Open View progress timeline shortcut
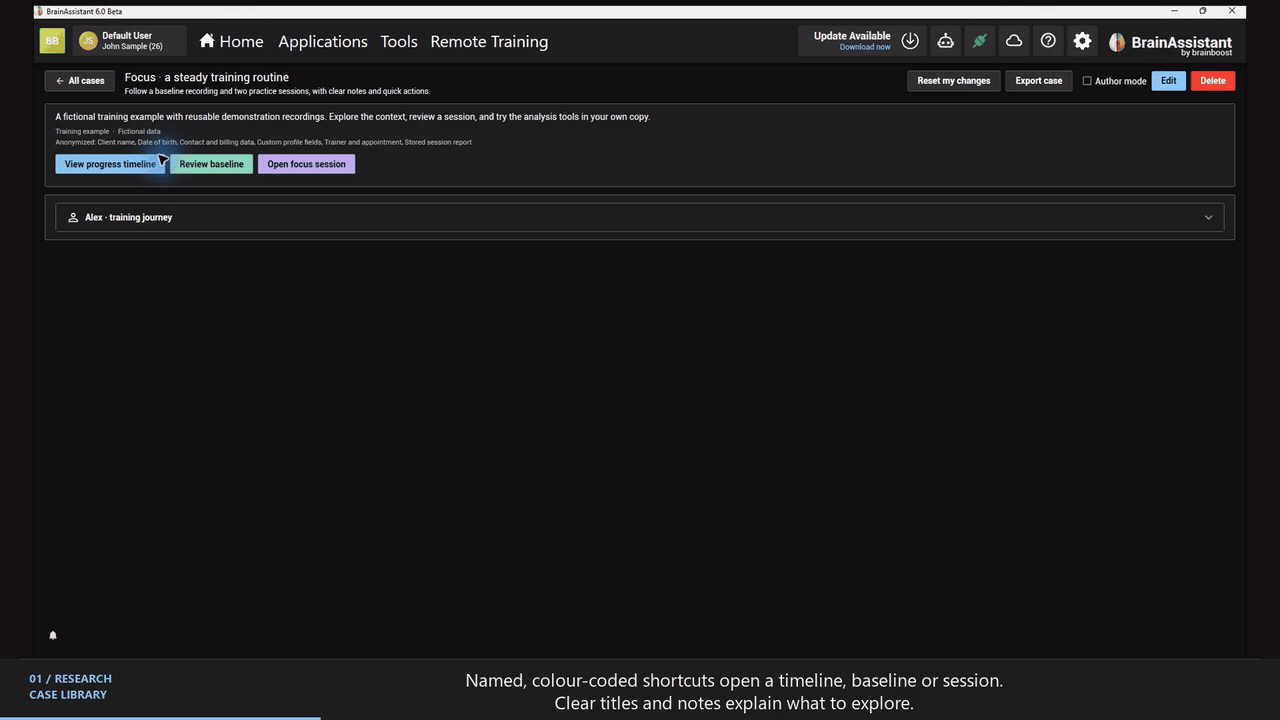Image resolution: width=1280 pixels, height=720 pixels. point(110,164)
